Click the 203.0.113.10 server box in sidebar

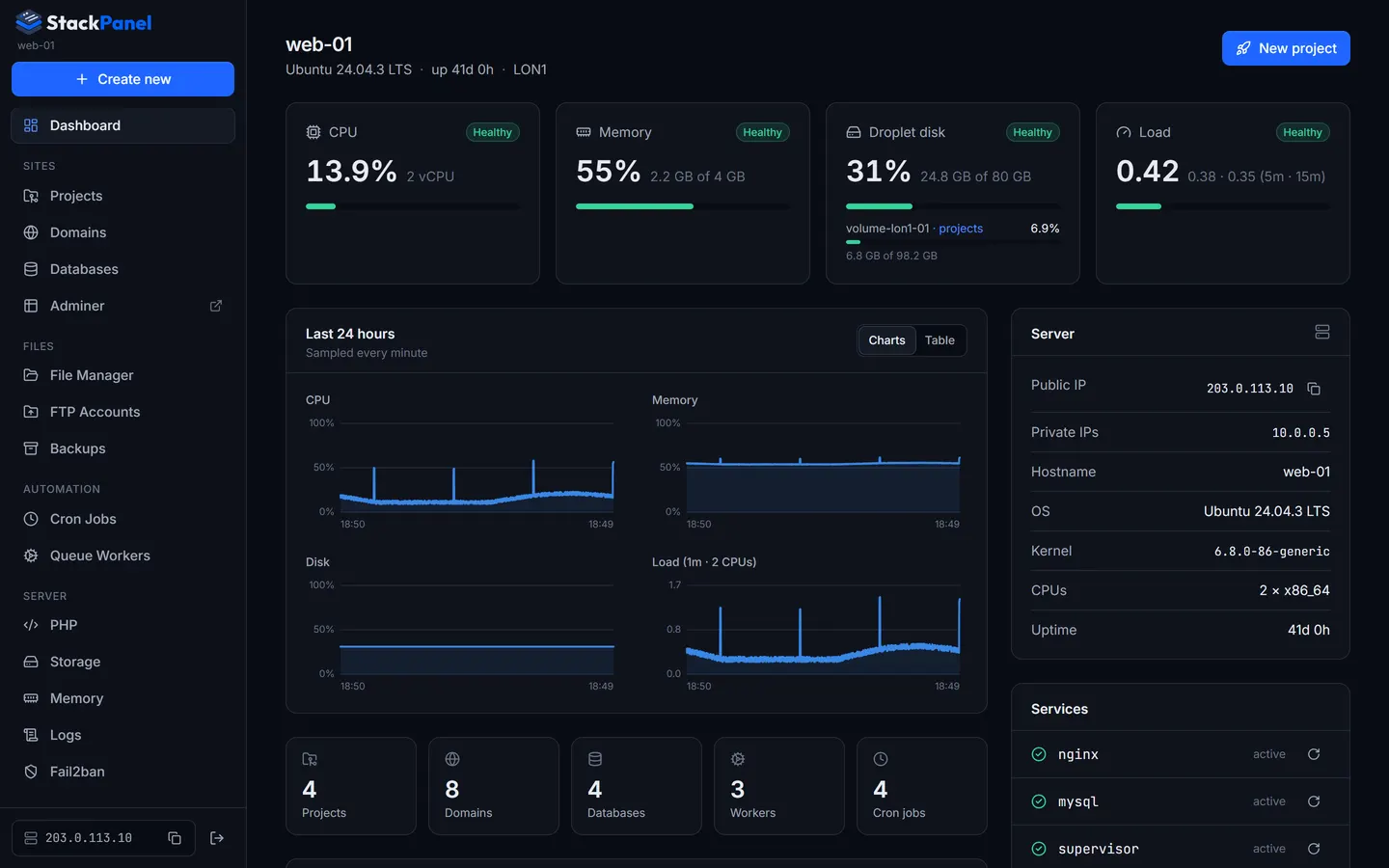coord(103,838)
